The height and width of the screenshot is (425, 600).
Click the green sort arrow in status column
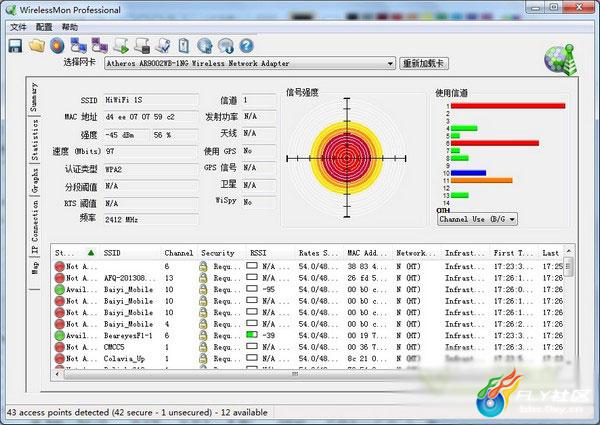(x=91, y=252)
